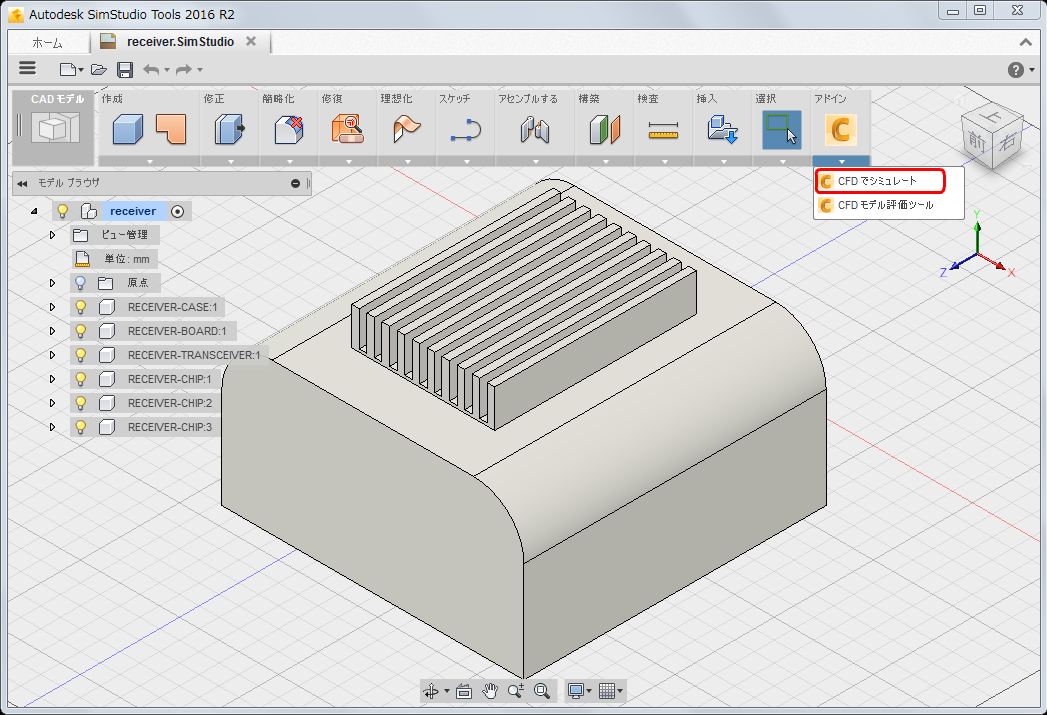
Task: Click the Simplify tool icon with red X
Action: pos(288,130)
